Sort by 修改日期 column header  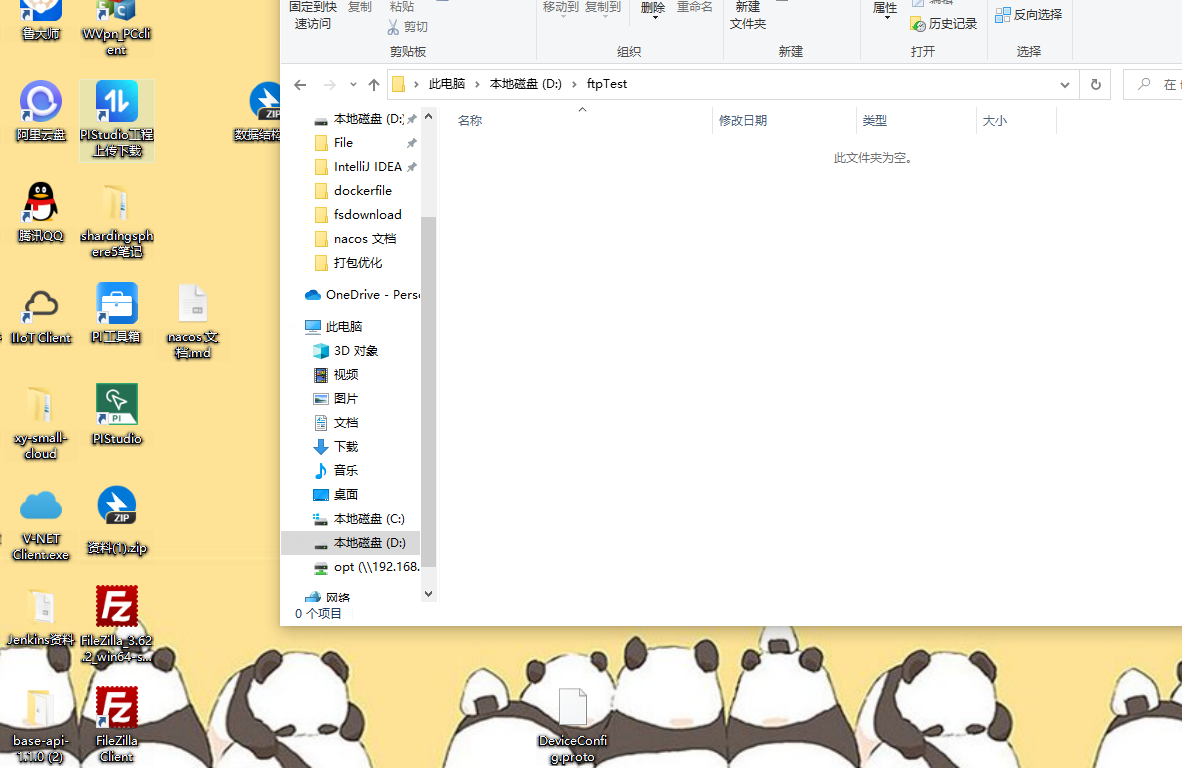(743, 121)
